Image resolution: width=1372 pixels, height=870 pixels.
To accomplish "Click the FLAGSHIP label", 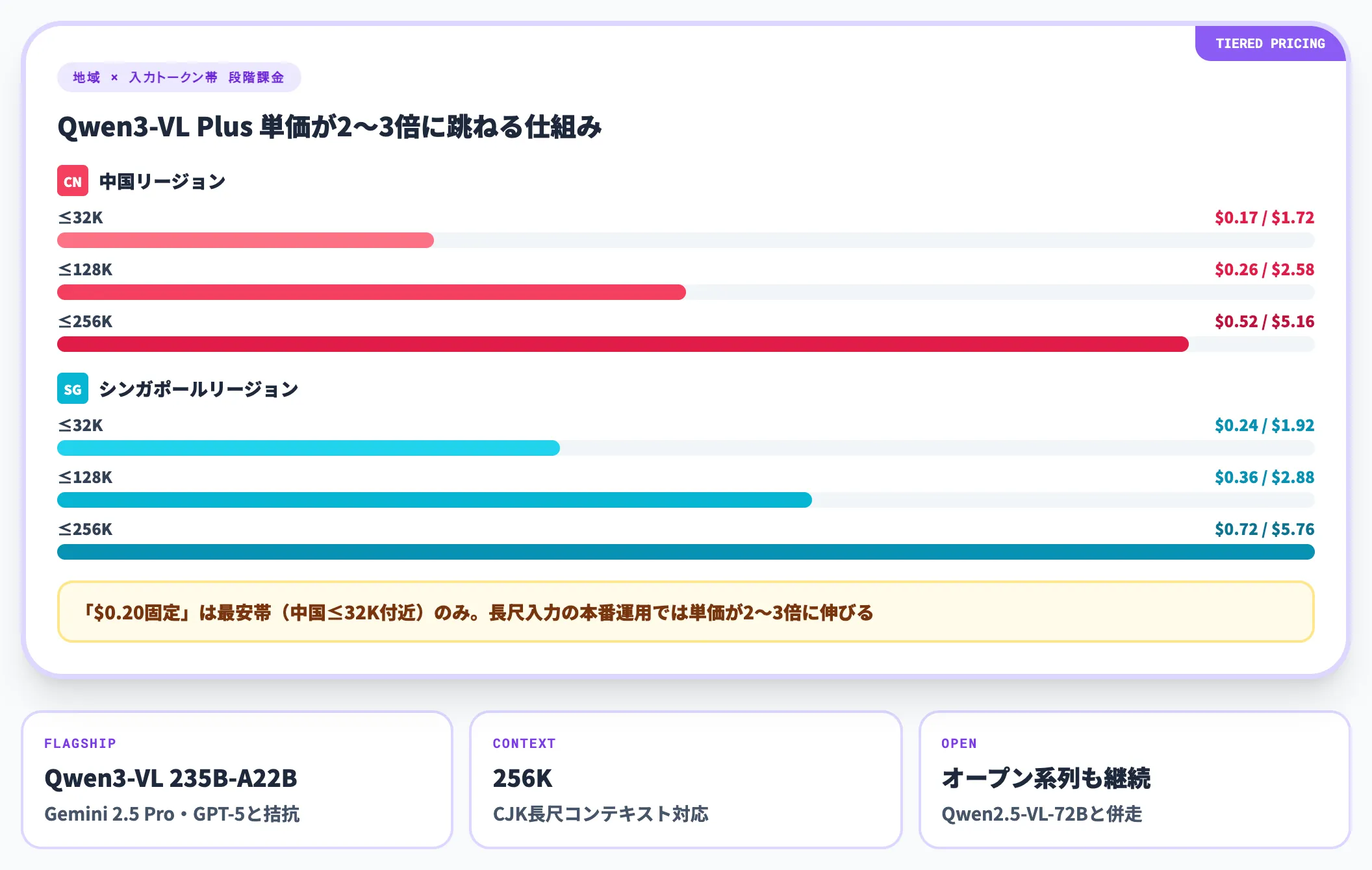I will 80,743.
